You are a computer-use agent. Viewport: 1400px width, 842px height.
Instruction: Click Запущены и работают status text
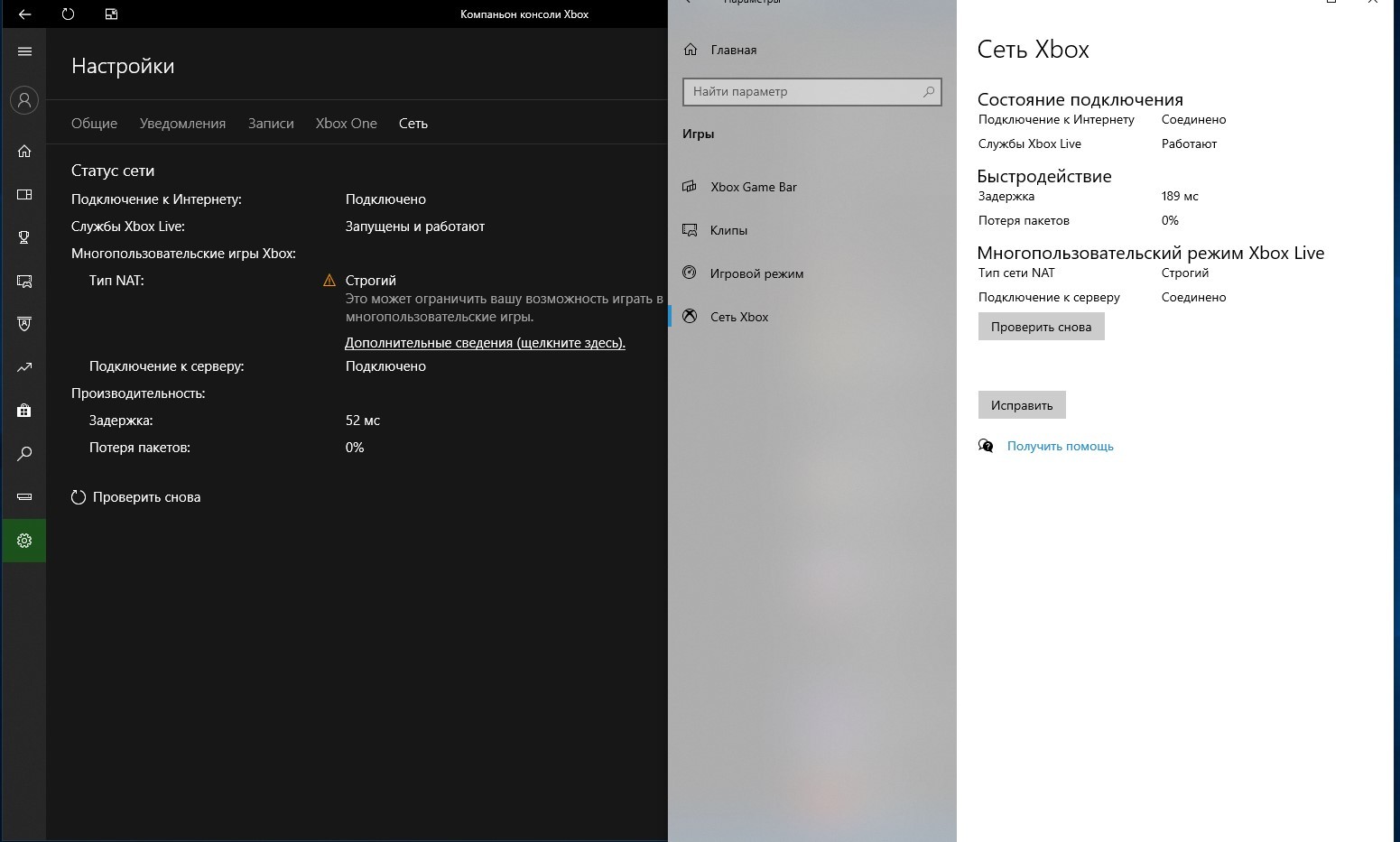[415, 227]
